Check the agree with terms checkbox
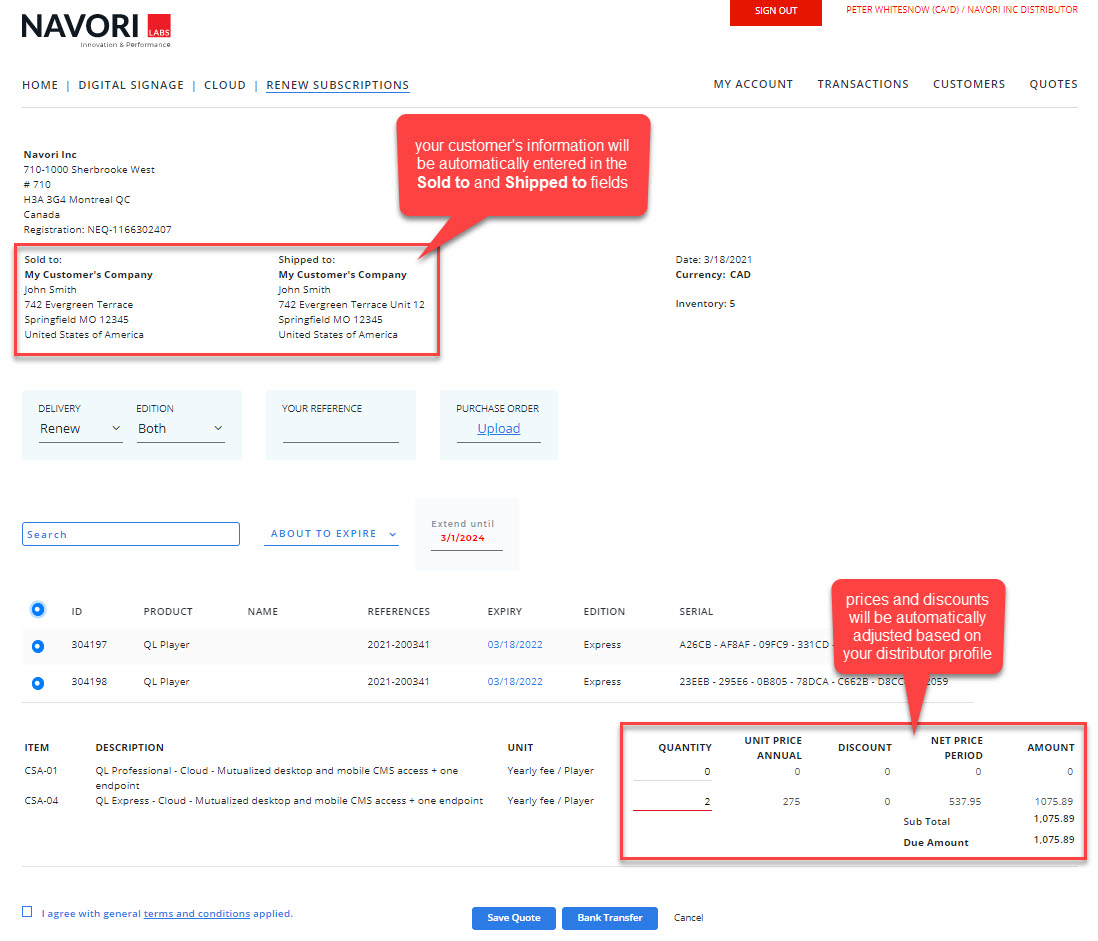The image size is (1098, 941). [x=27, y=911]
